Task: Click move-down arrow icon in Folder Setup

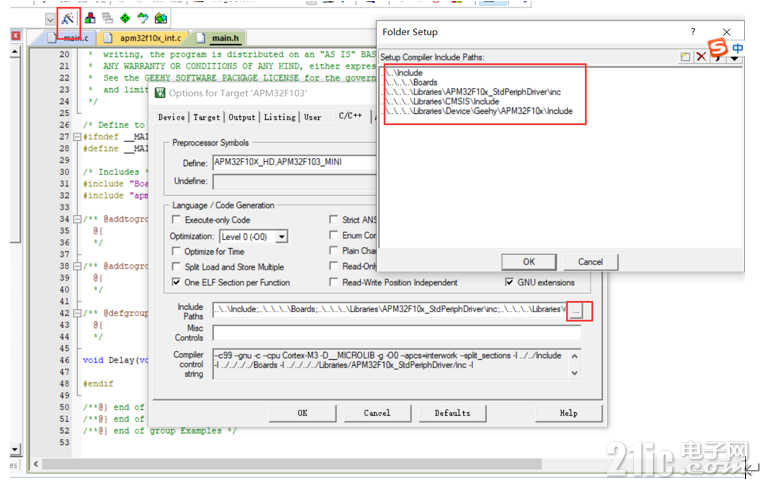Action: tap(734, 59)
